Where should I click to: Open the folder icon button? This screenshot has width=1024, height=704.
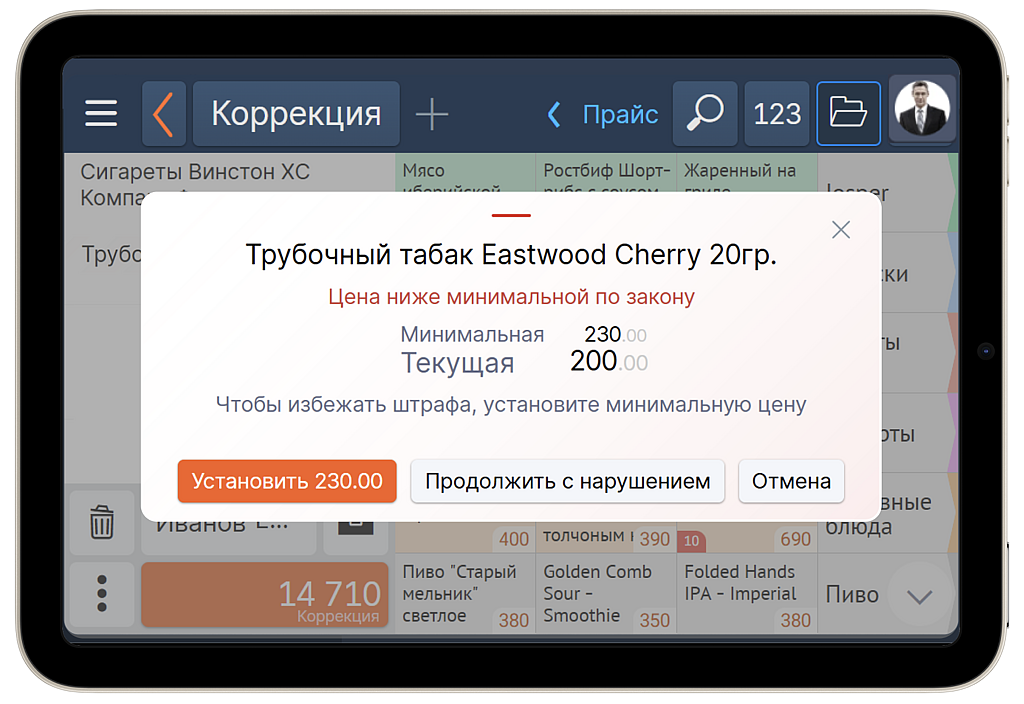point(848,114)
